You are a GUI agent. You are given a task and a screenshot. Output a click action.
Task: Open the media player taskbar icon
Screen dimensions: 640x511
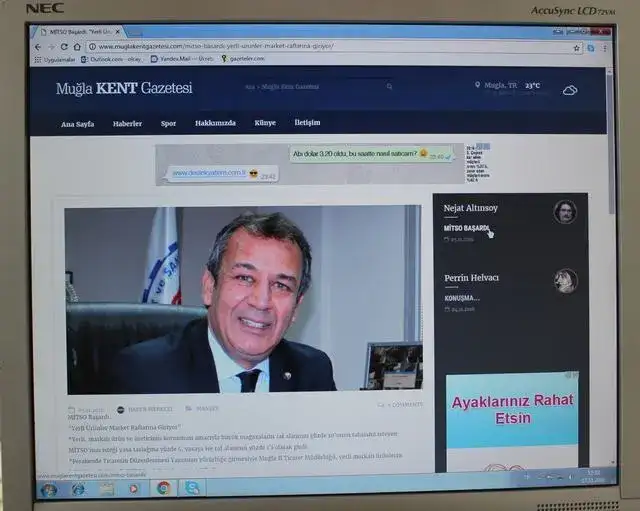133,489
